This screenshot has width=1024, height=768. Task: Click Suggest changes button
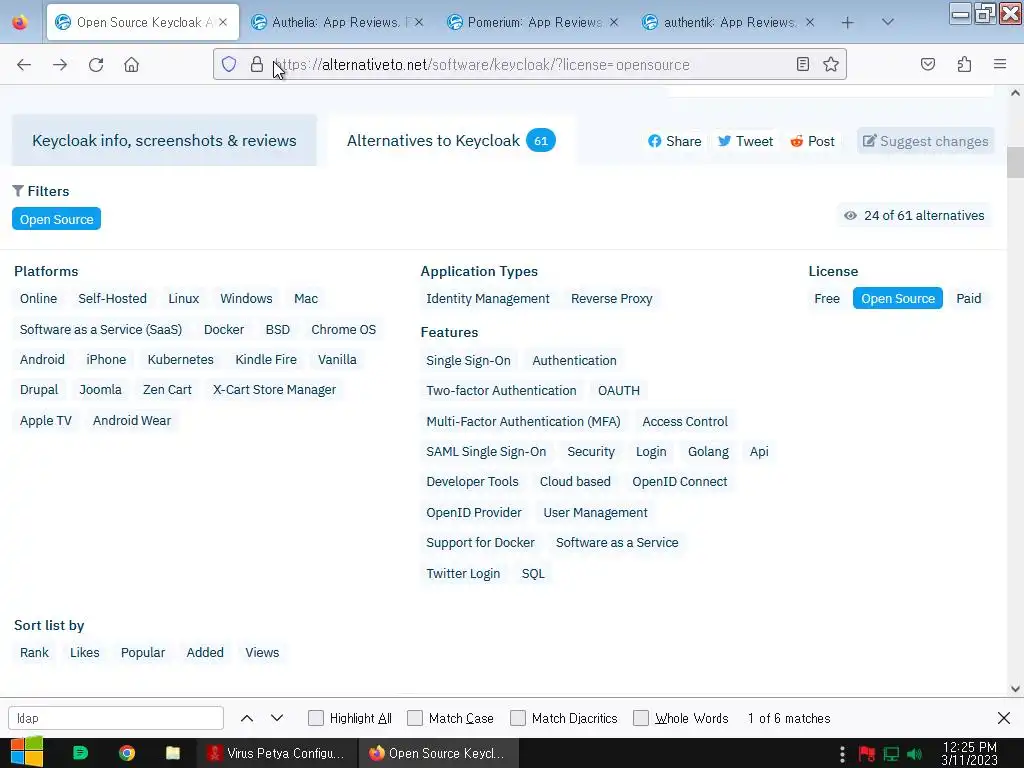pyautogui.click(x=925, y=141)
